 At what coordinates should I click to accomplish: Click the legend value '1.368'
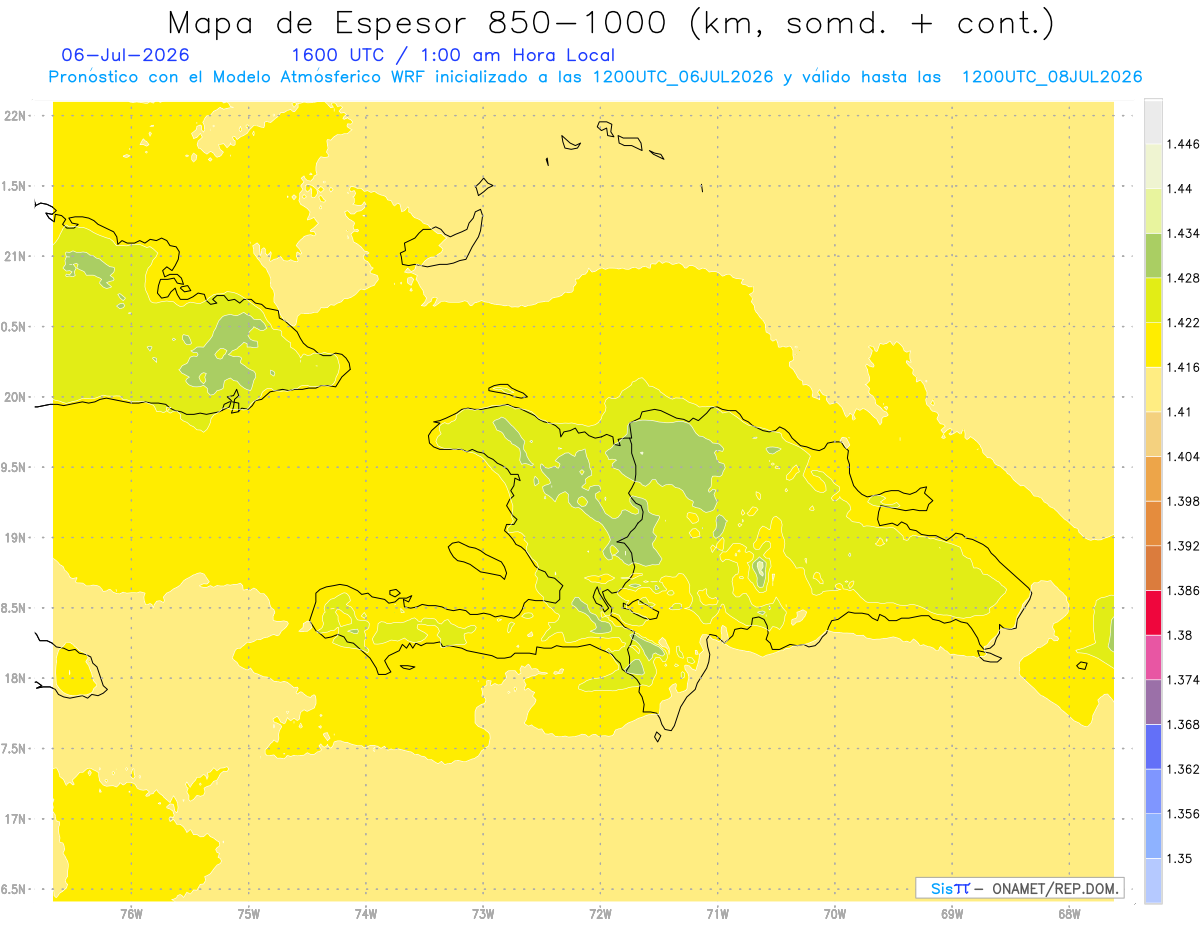point(1183,725)
